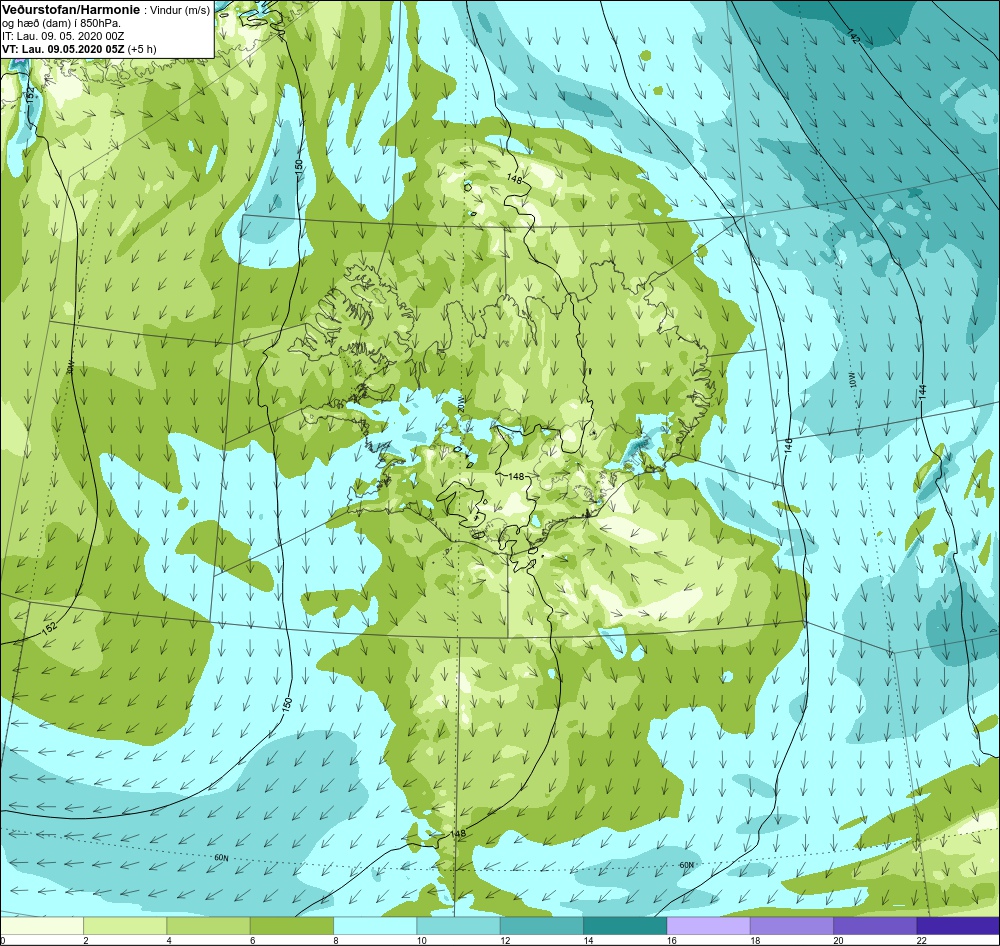Click the legend tick value 6
The image size is (1000, 946).
252,940
